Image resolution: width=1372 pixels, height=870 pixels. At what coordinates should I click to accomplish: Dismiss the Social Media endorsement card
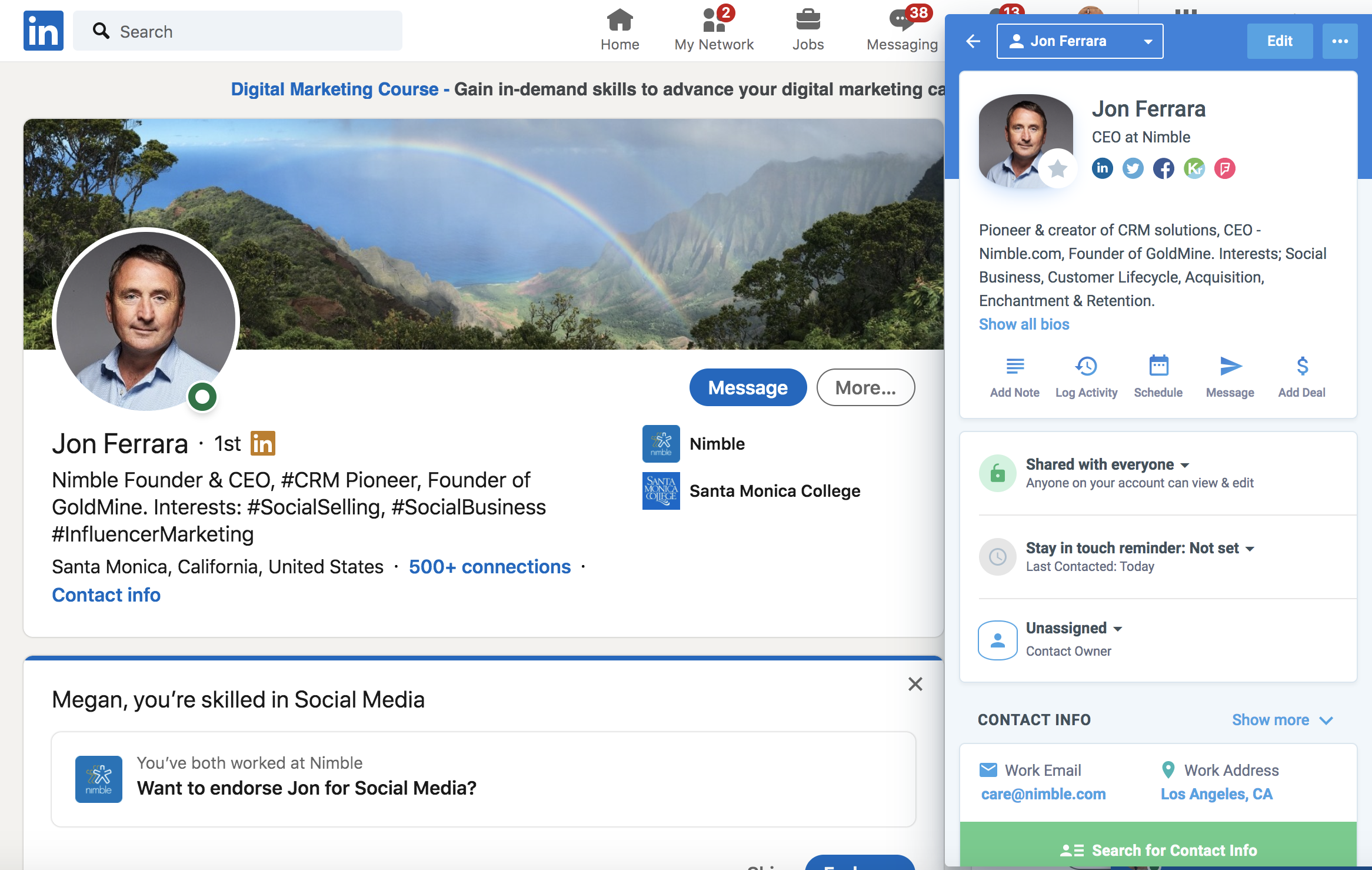(915, 684)
